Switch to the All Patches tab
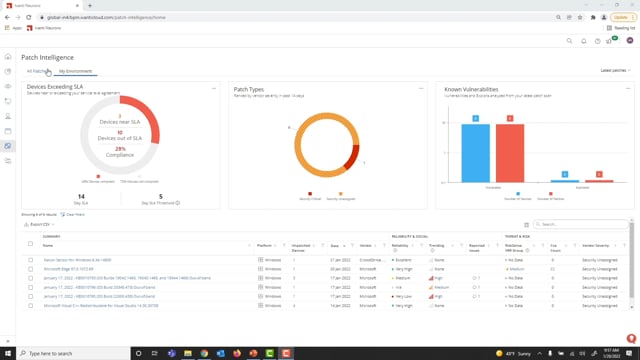The width and height of the screenshot is (640, 360). pyautogui.click(x=38, y=71)
